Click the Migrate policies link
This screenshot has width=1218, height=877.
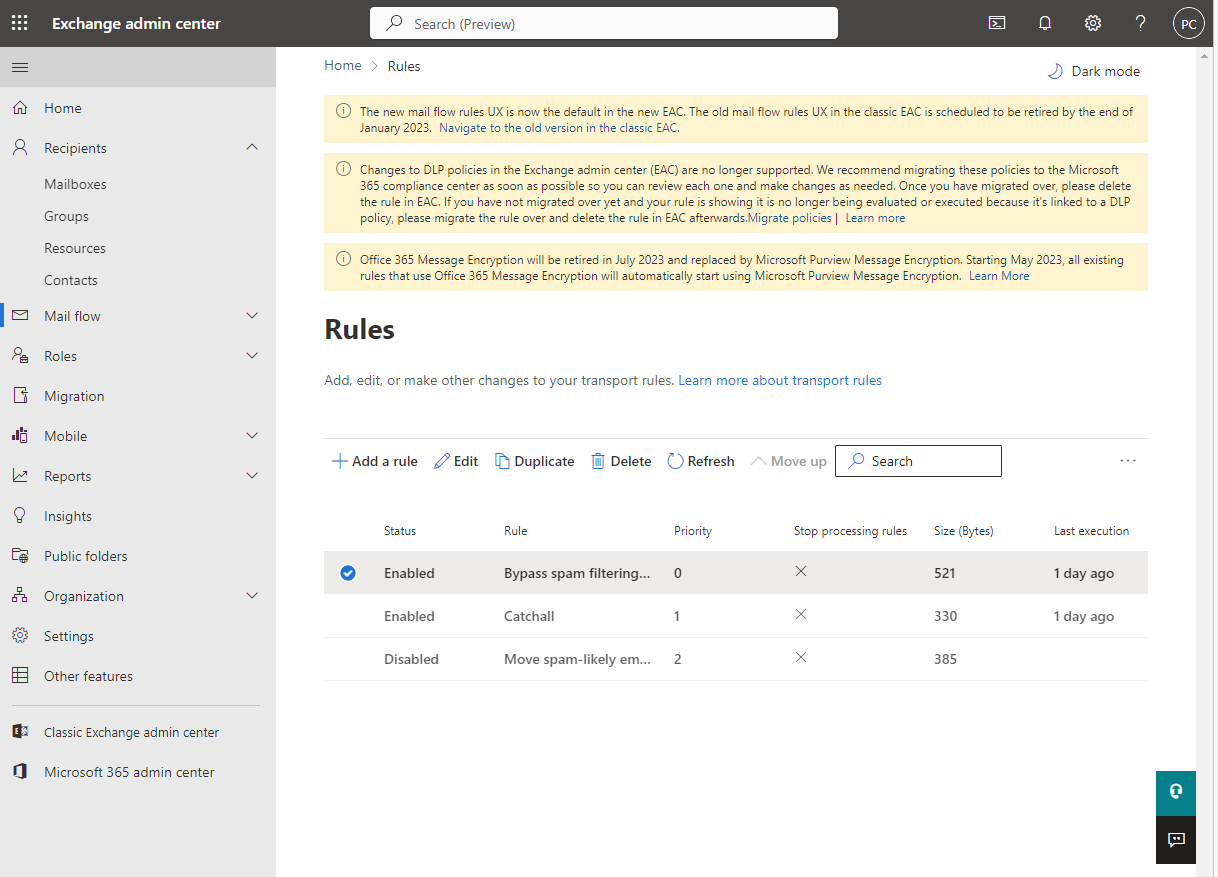coord(790,218)
